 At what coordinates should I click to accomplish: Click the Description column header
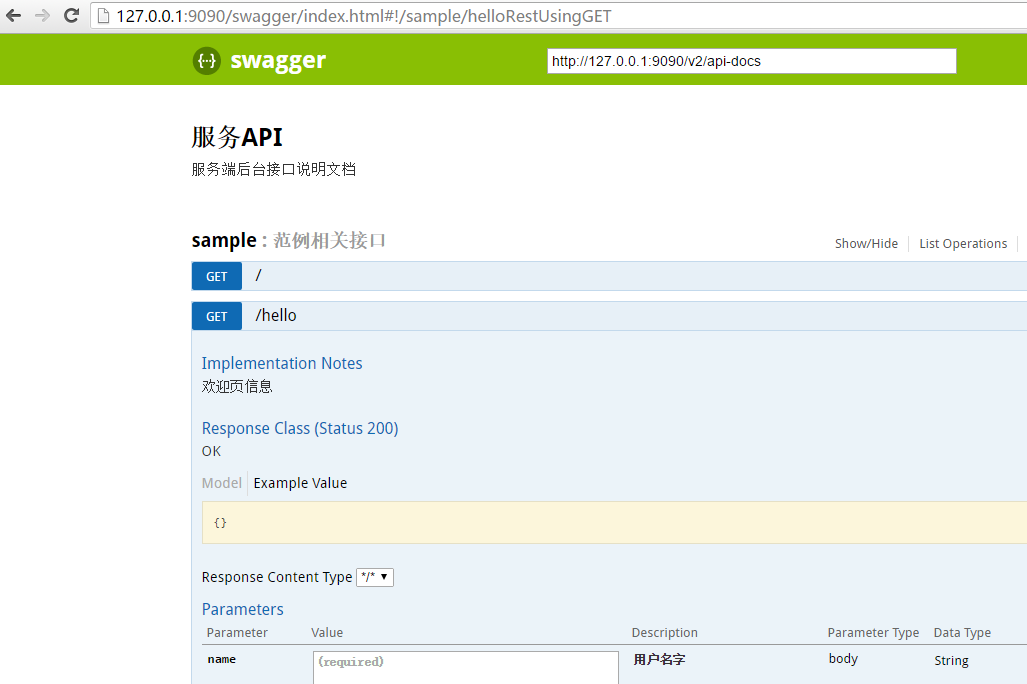click(664, 632)
